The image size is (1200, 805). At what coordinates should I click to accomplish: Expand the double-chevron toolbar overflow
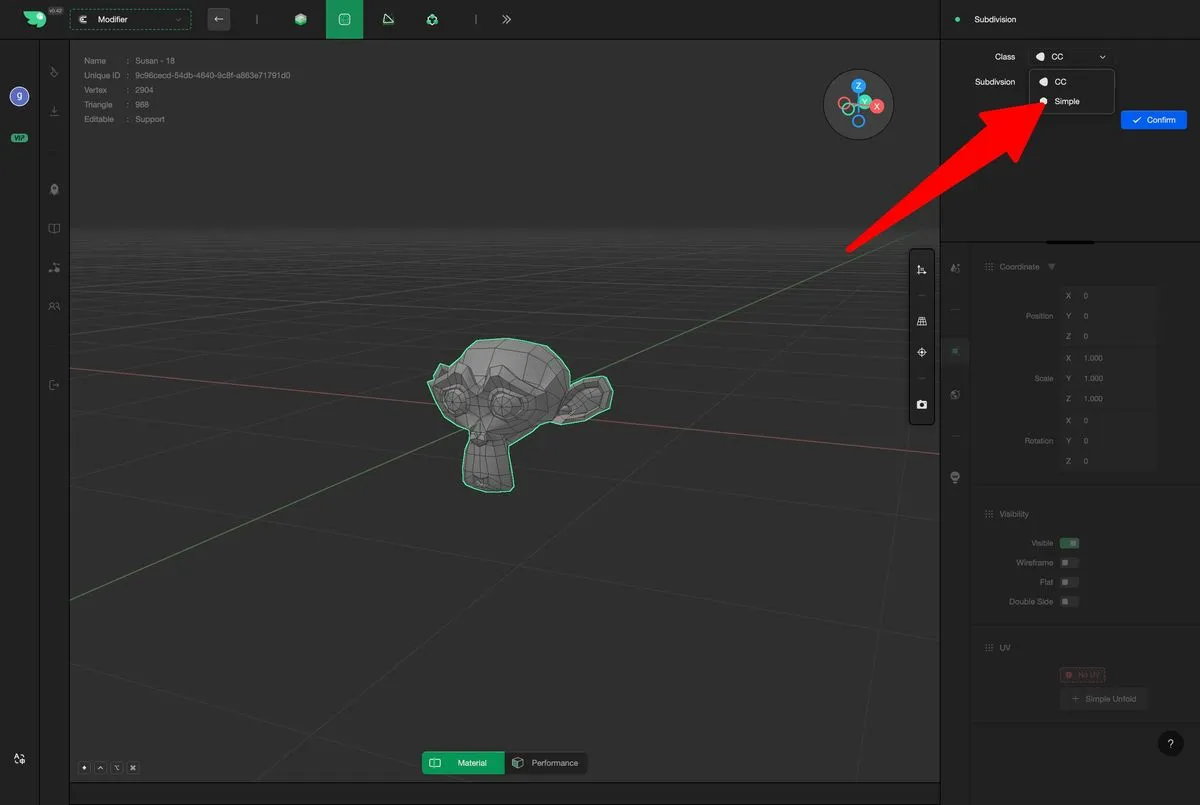(506, 19)
